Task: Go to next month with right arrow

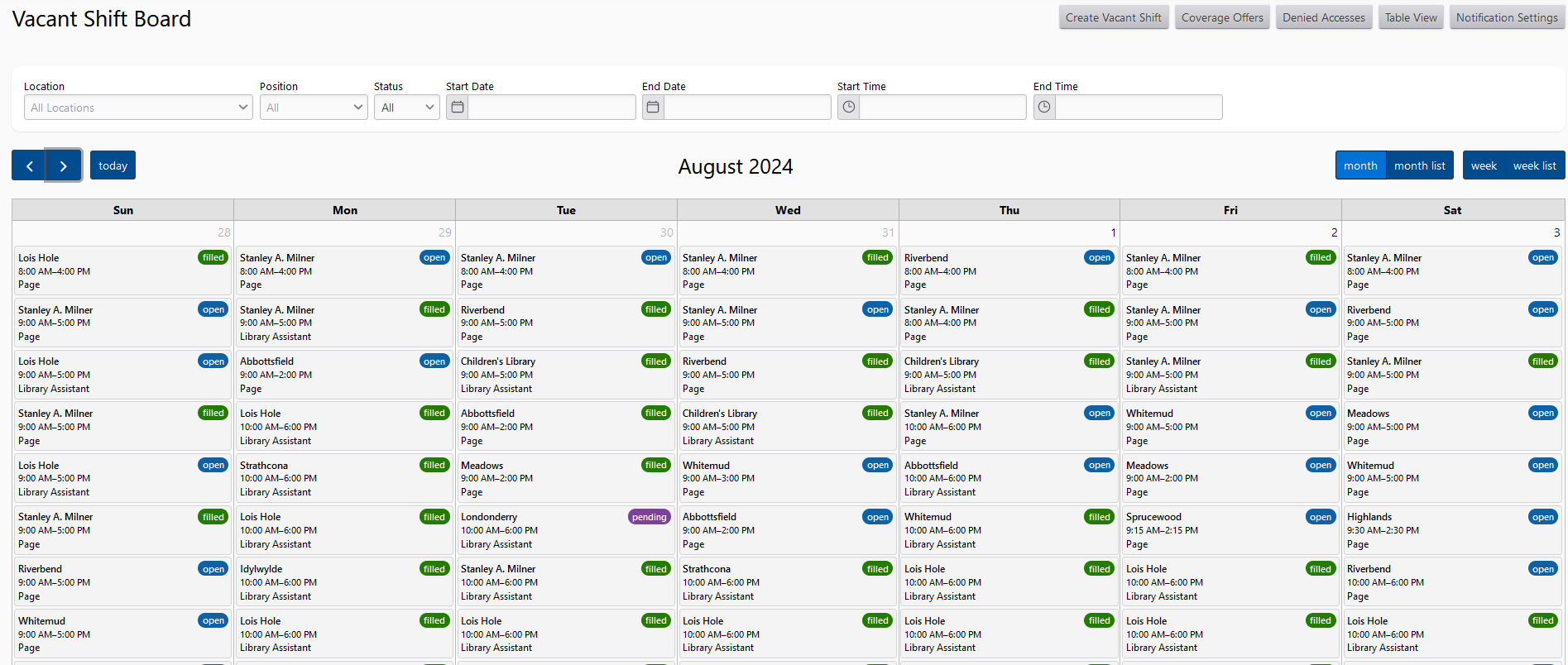Action: pyautogui.click(x=64, y=165)
